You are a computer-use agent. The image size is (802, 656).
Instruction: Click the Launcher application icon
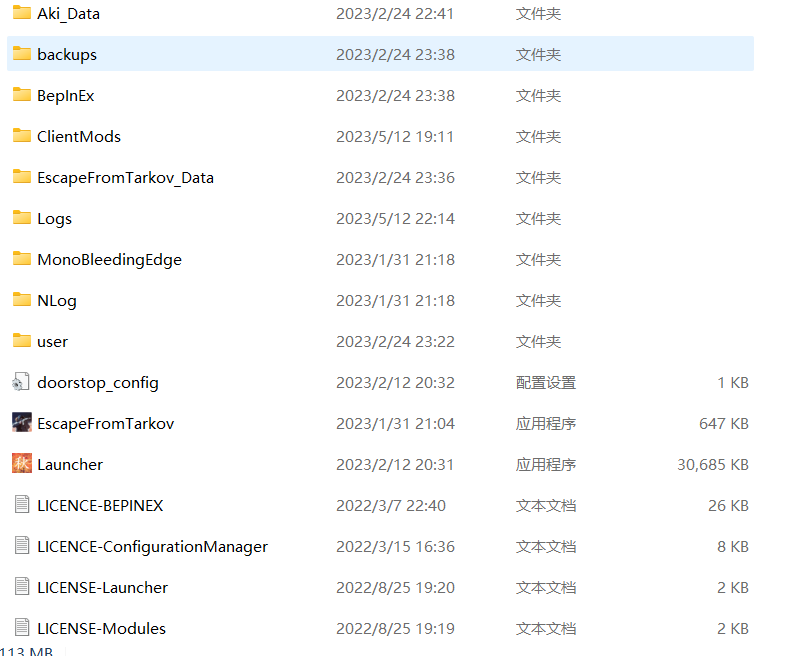22,464
